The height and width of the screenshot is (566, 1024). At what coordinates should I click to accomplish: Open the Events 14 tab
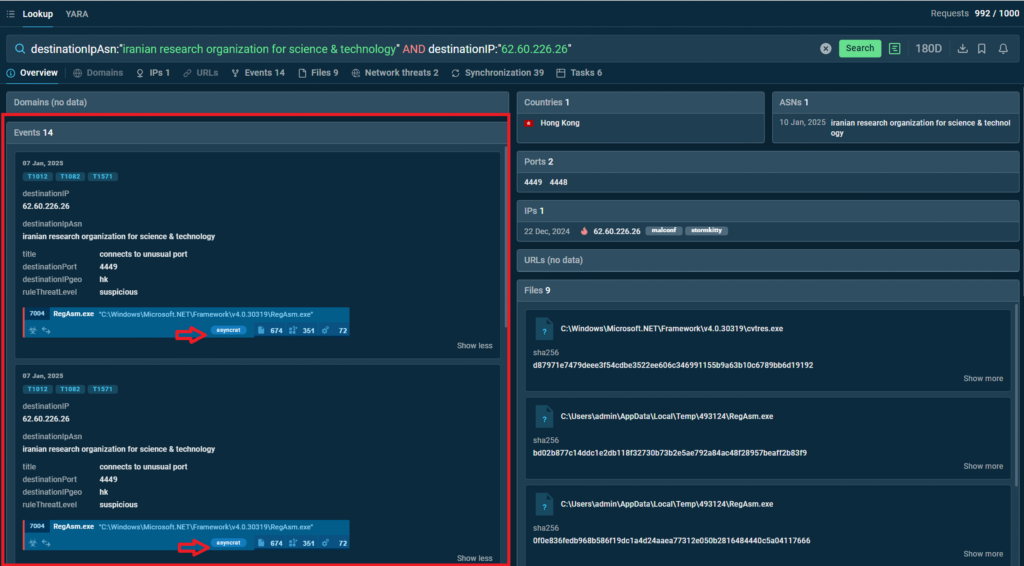(x=257, y=73)
